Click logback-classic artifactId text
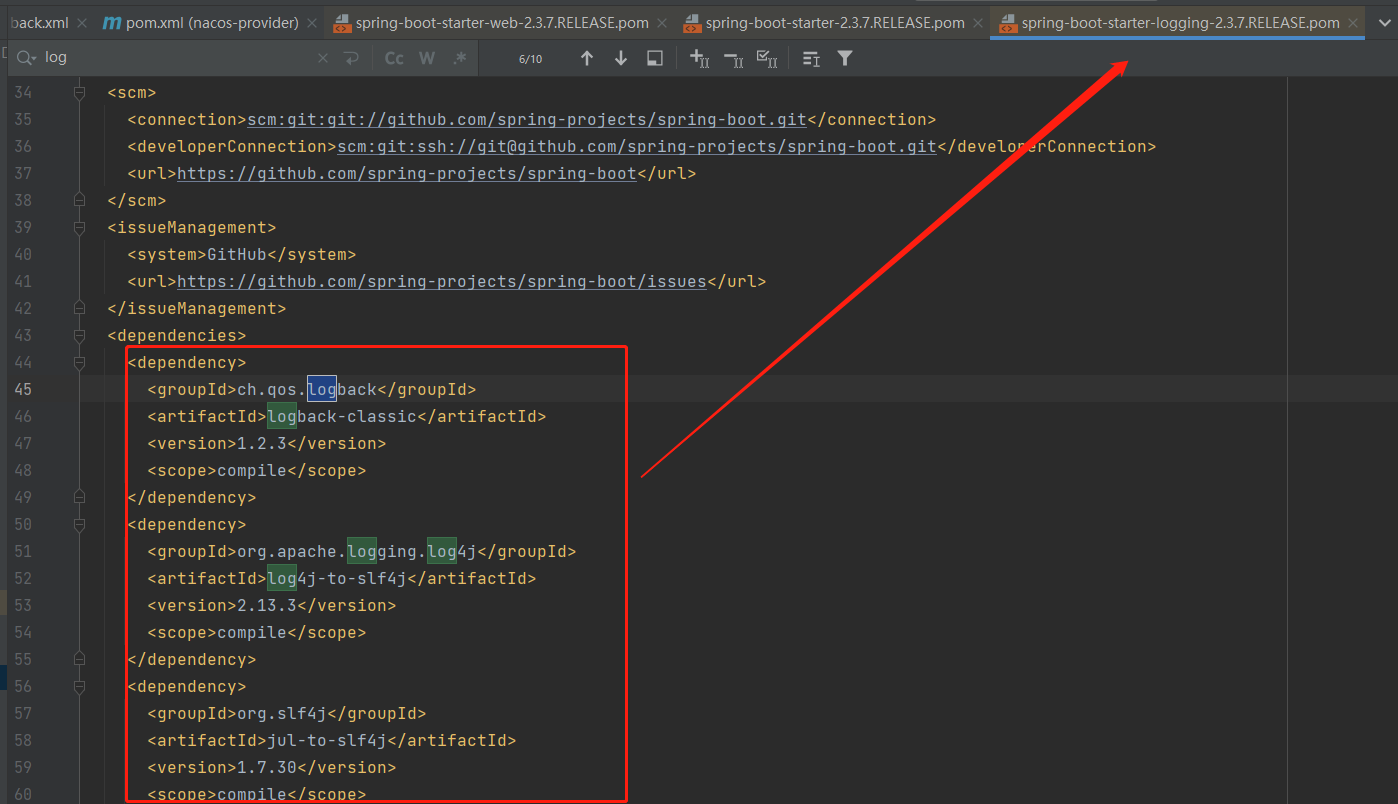 (x=342, y=417)
